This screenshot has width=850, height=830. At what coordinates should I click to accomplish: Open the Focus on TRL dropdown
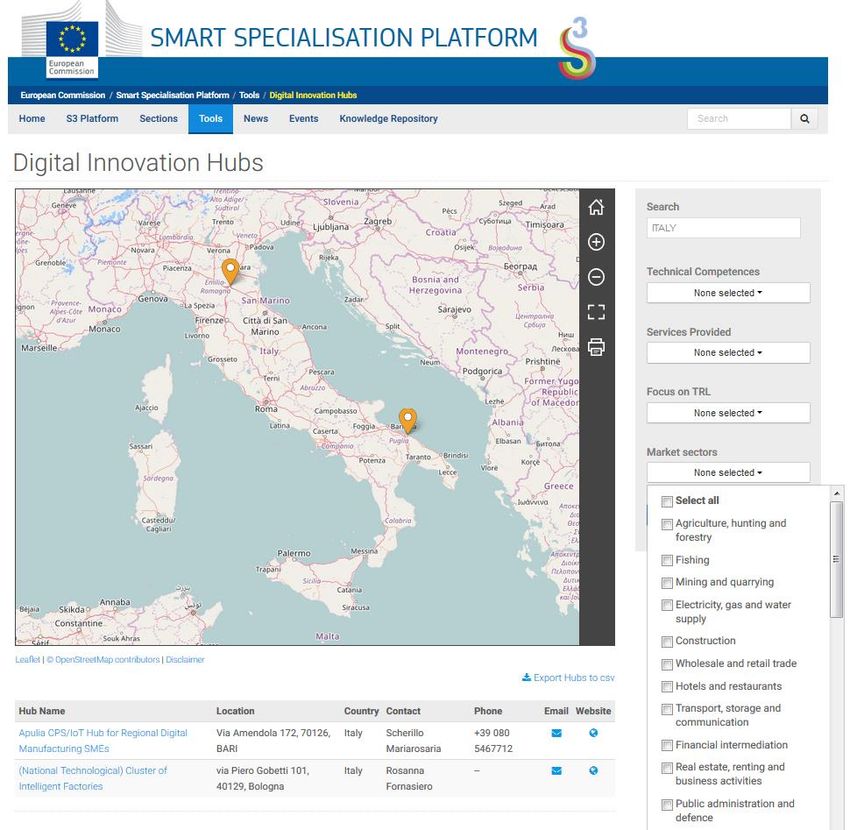pos(728,413)
